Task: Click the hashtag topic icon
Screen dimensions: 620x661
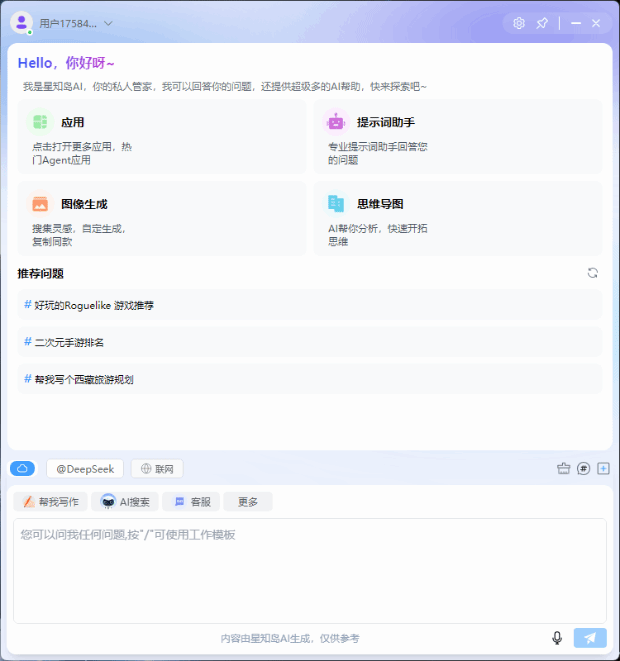Action: (x=583, y=468)
